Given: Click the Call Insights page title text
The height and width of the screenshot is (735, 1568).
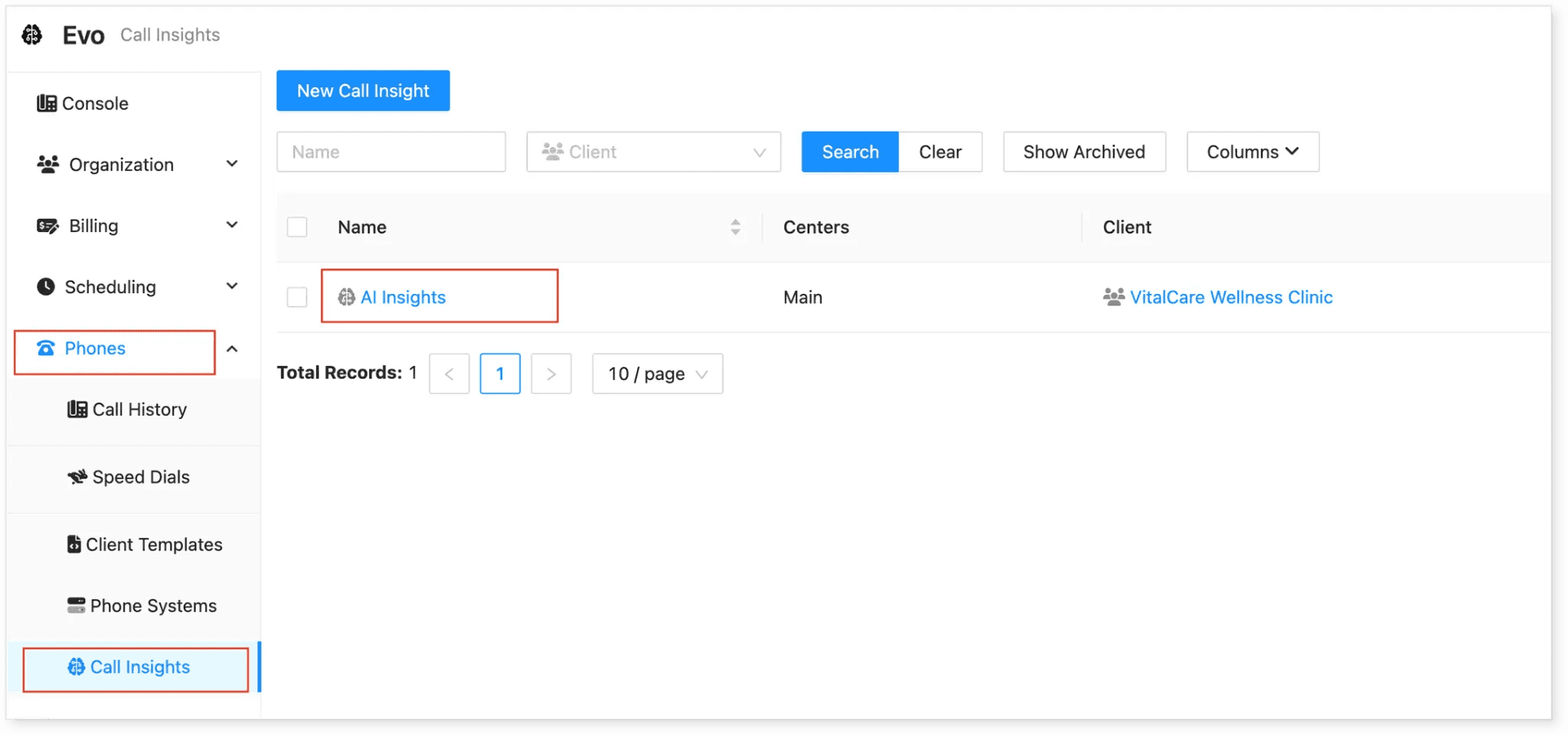Looking at the screenshot, I should pos(170,35).
